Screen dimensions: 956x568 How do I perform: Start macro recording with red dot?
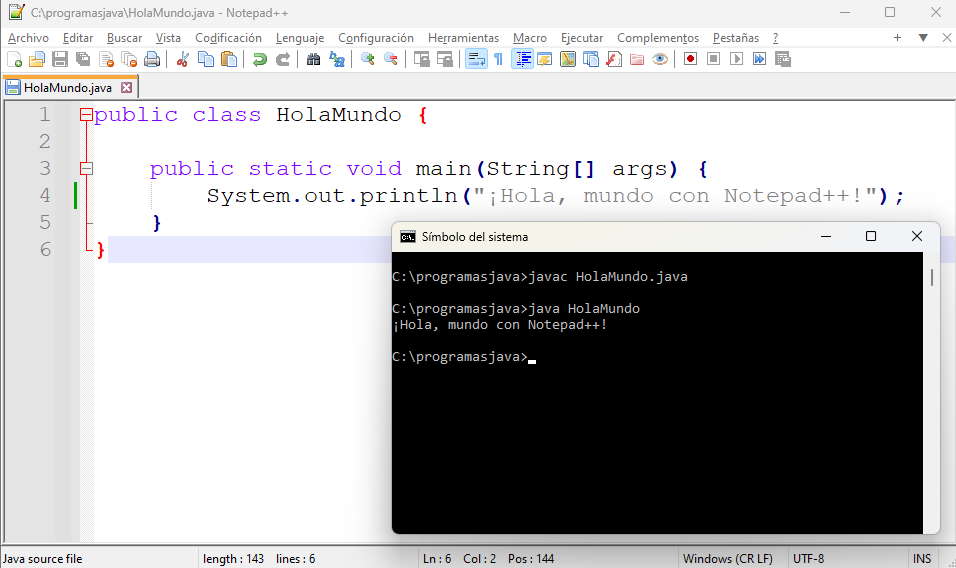pos(690,59)
